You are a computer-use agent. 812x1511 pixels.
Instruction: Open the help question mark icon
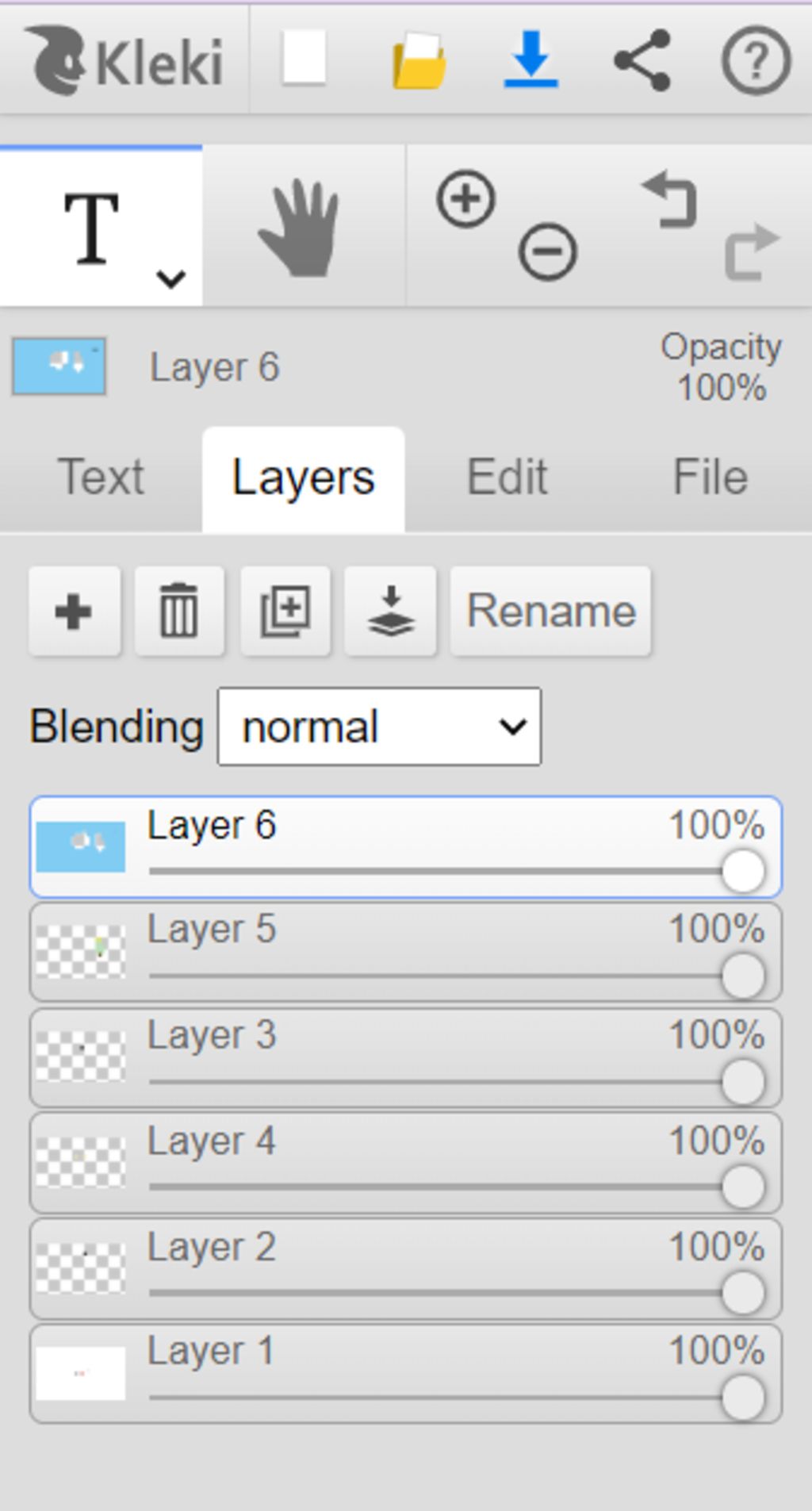pyautogui.click(x=756, y=60)
